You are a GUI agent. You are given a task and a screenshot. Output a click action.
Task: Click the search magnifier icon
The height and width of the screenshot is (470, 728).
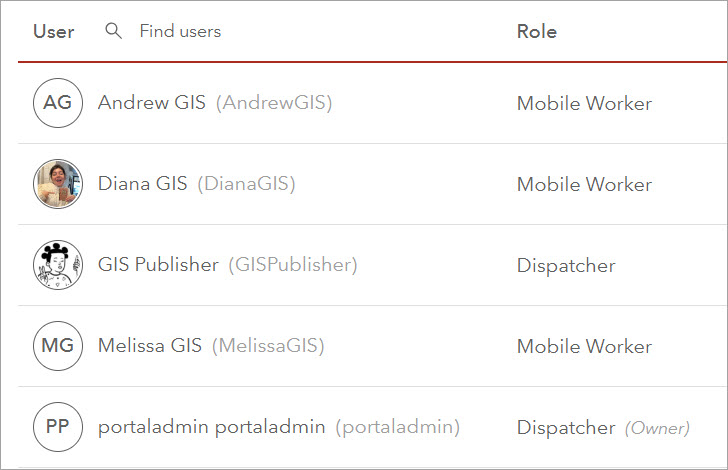click(114, 31)
